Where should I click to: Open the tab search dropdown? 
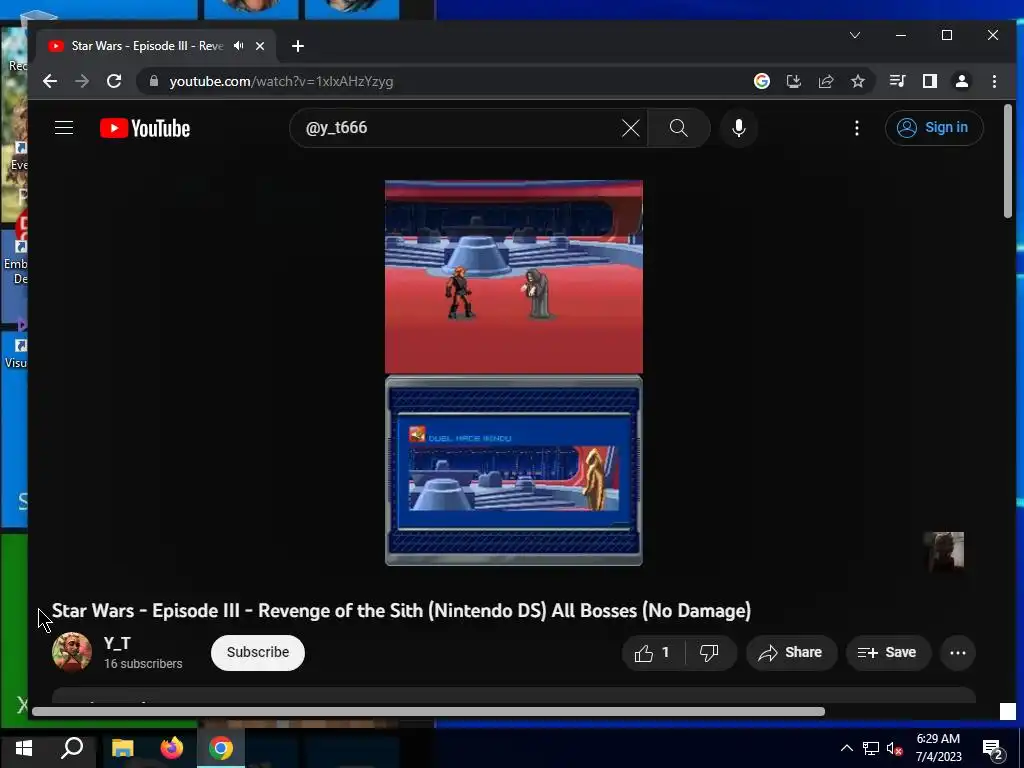tap(854, 35)
